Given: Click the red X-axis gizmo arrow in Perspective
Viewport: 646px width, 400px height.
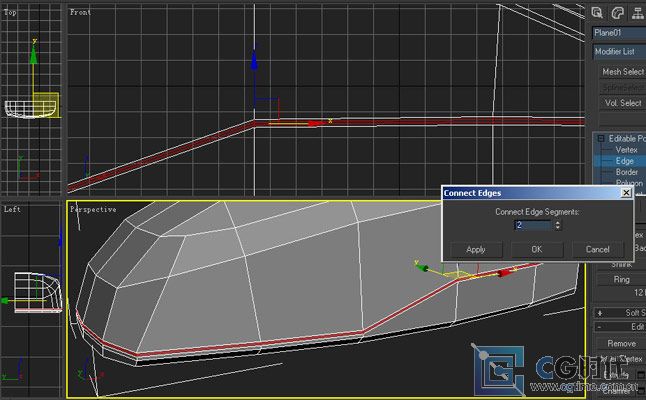Looking at the screenshot, I should [x=505, y=272].
